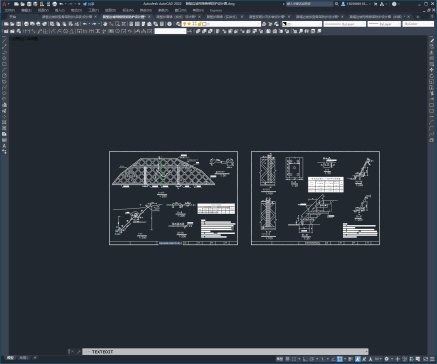
Task: Open the lineweight ByLayer dropdown
Action: click(384, 24)
